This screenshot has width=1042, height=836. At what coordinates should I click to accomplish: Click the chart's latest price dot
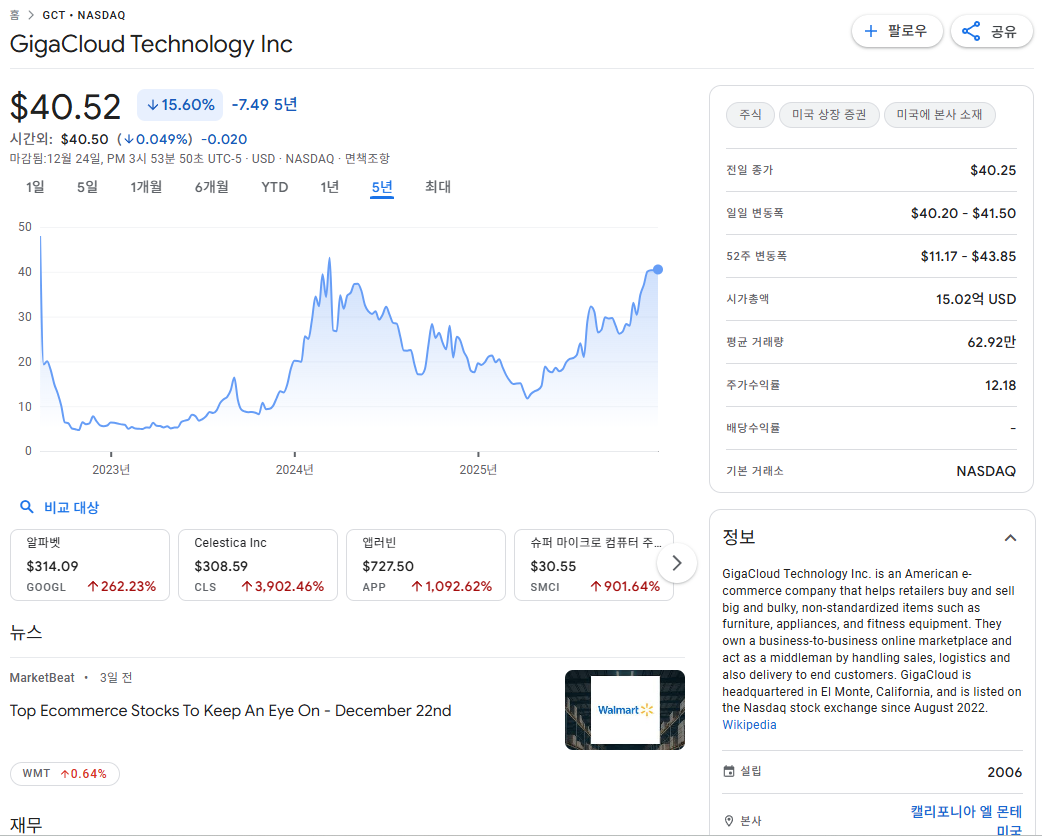point(658,269)
